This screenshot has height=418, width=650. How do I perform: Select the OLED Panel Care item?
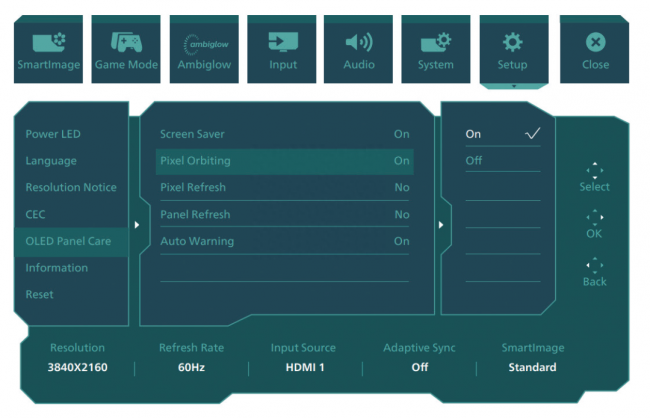(x=71, y=241)
